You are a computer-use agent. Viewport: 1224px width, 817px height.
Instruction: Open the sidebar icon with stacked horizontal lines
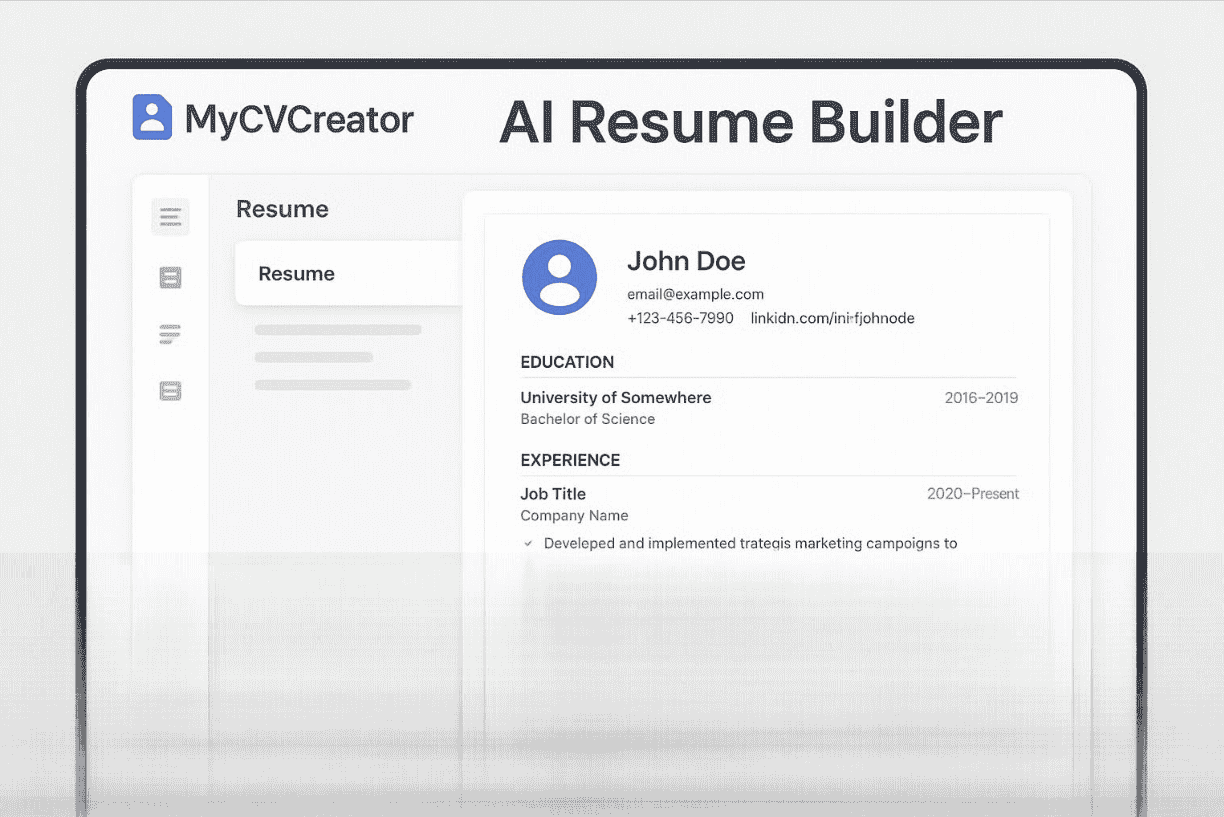(x=170, y=334)
